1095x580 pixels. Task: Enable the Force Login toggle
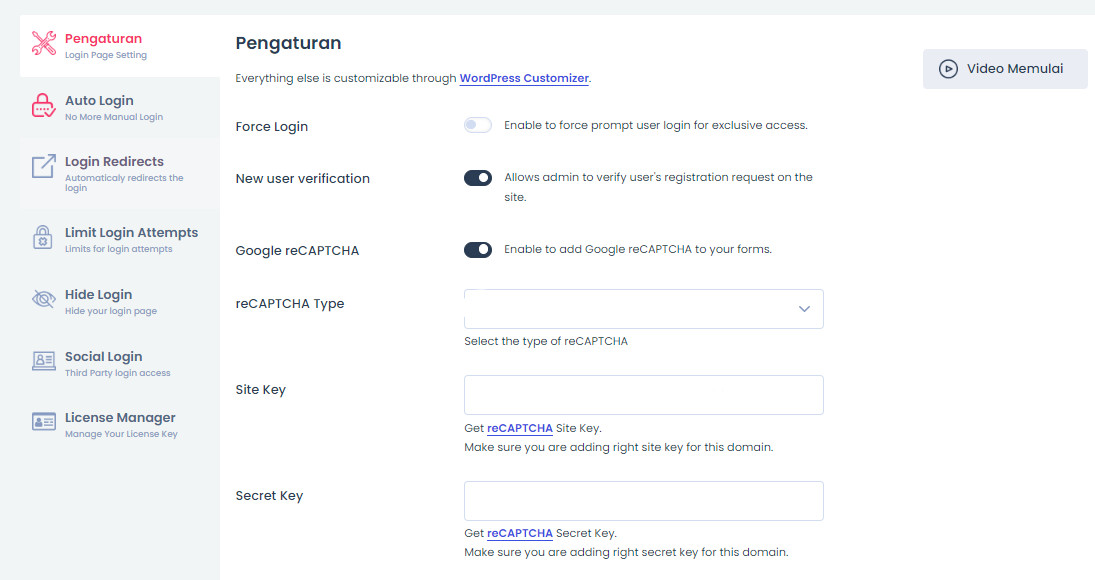point(478,126)
